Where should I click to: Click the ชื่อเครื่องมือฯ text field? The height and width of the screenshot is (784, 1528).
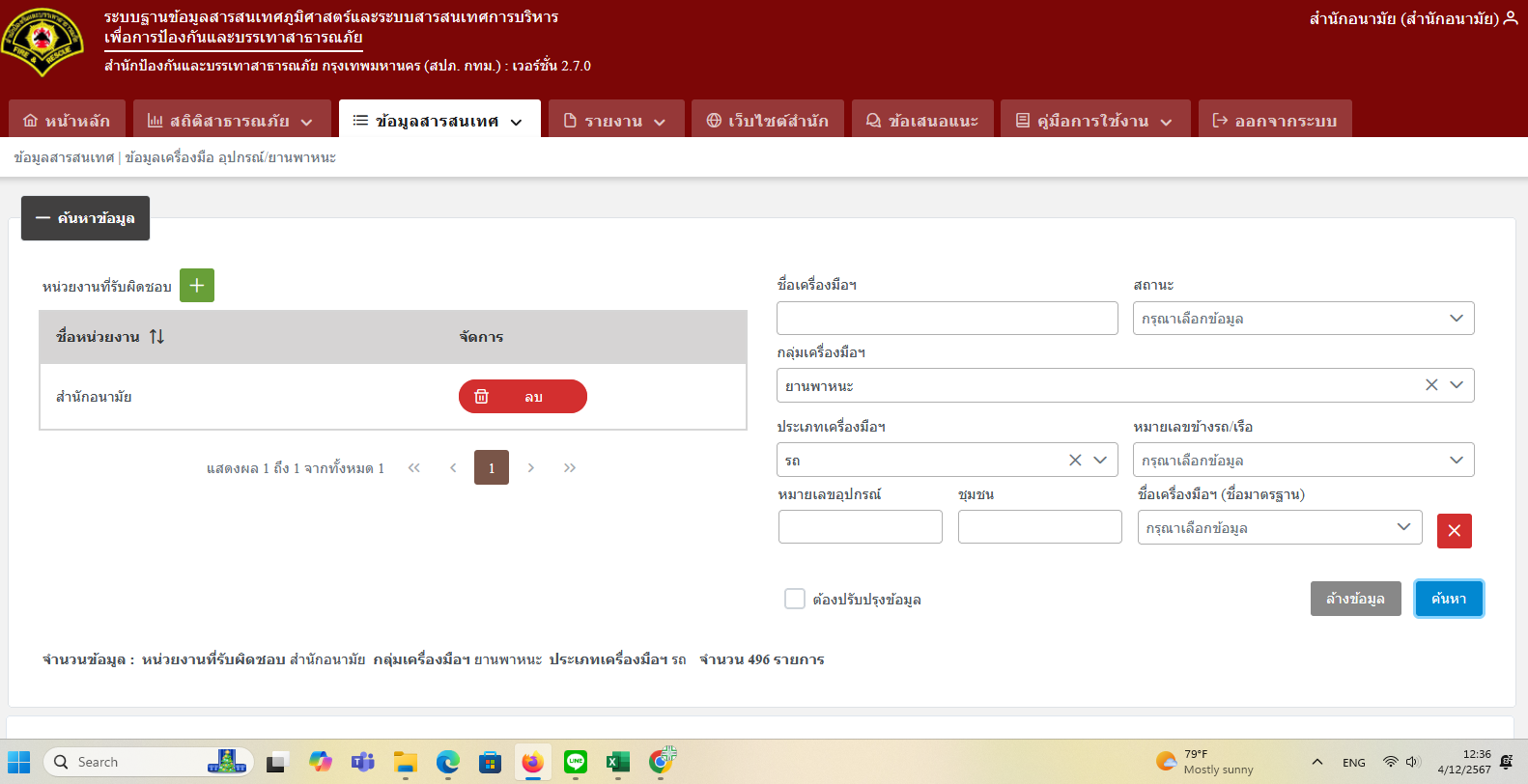click(947, 319)
